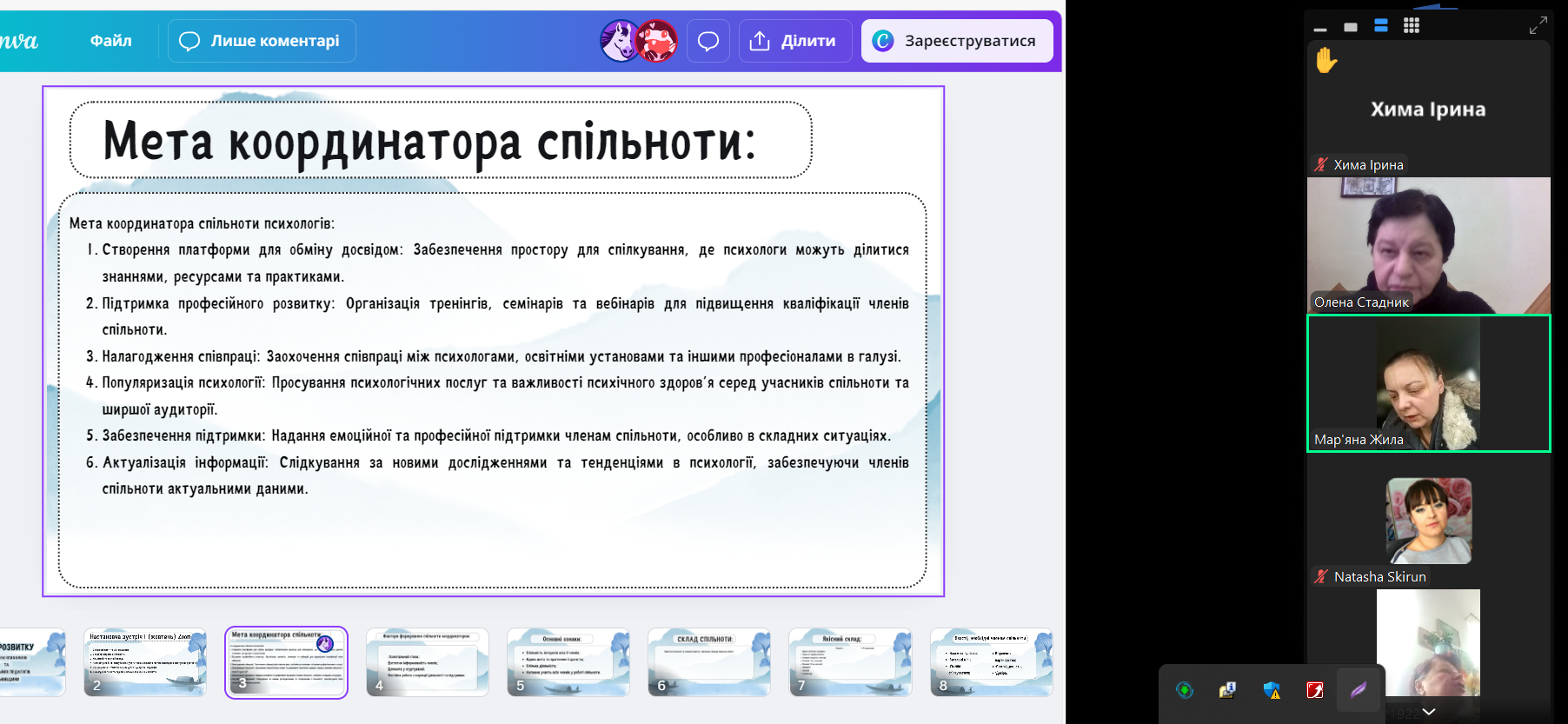Viewport: 1568px width, 724px height.
Task: Select the two-tile stacked video view
Action: pyautogui.click(x=1381, y=26)
